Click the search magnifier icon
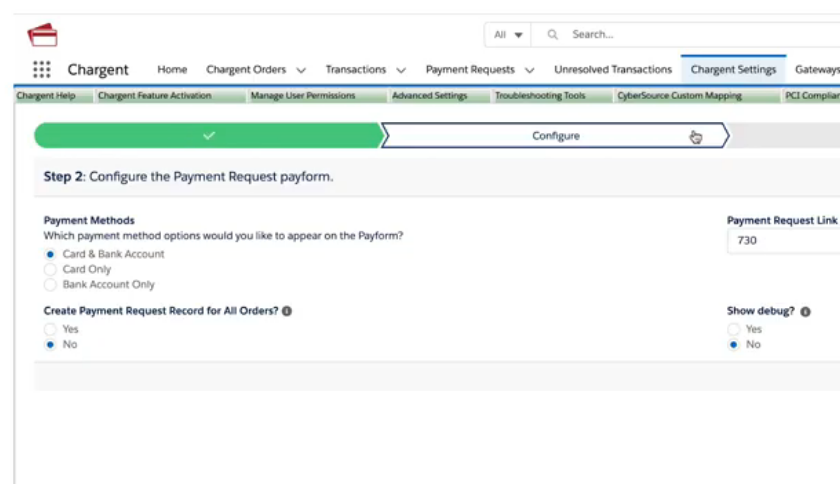 (x=552, y=35)
